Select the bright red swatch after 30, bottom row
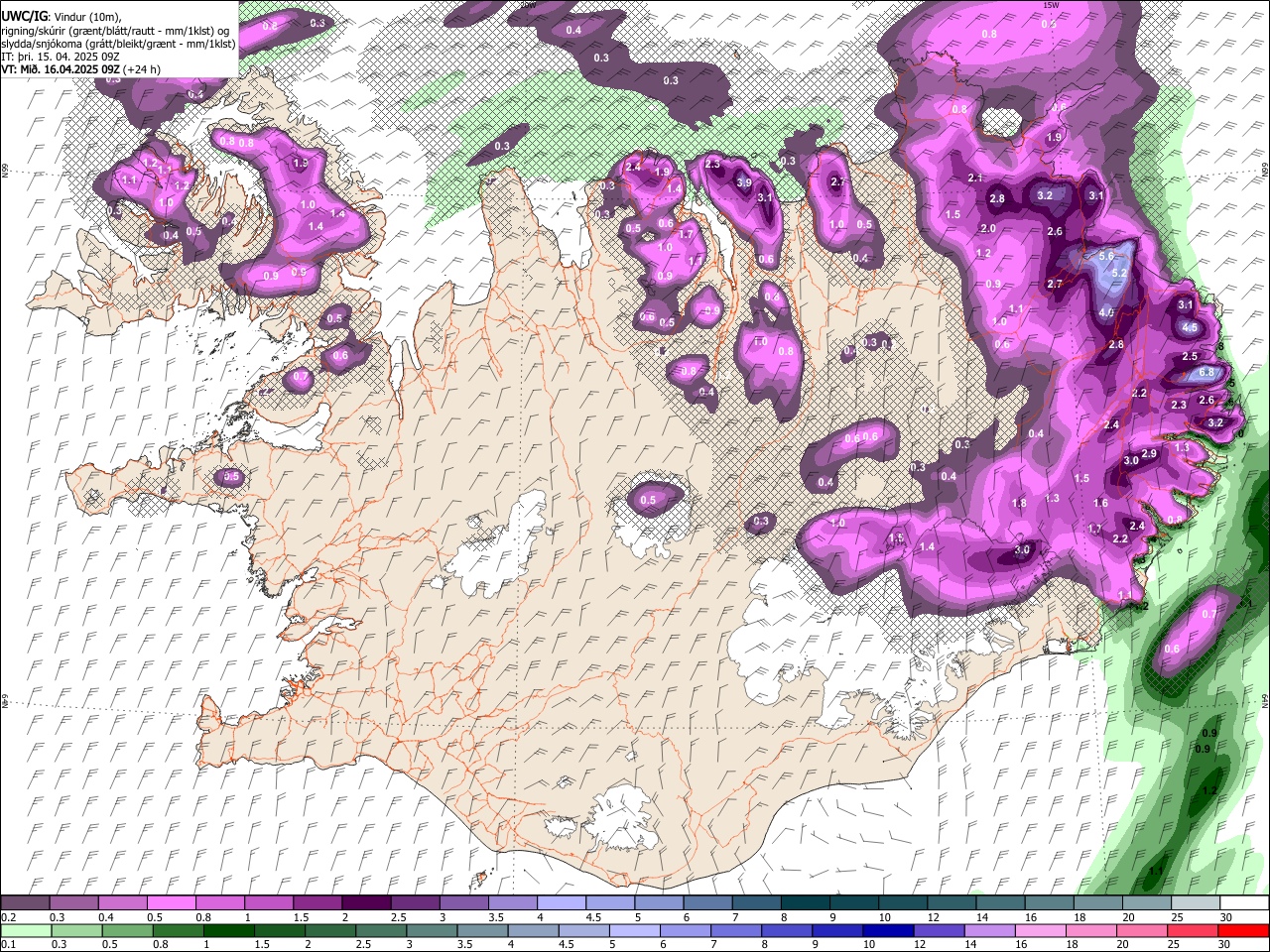The image size is (1270, 952). click(x=1245, y=931)
